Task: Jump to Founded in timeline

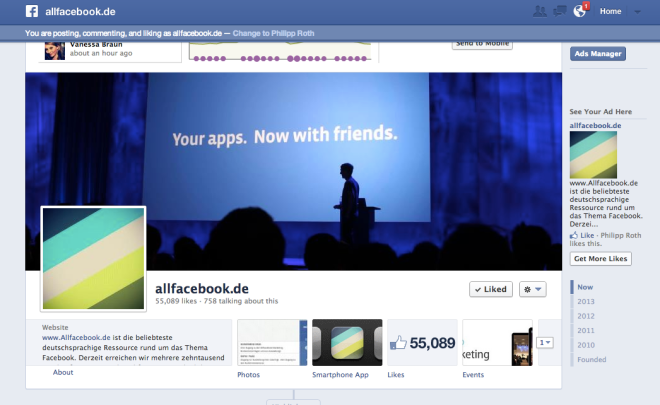Action: (592, 360)
